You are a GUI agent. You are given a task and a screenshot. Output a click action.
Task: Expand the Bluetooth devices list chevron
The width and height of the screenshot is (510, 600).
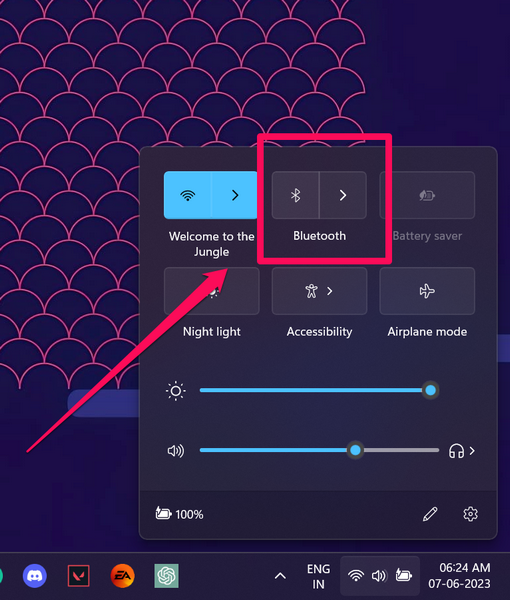click(343, 195)
